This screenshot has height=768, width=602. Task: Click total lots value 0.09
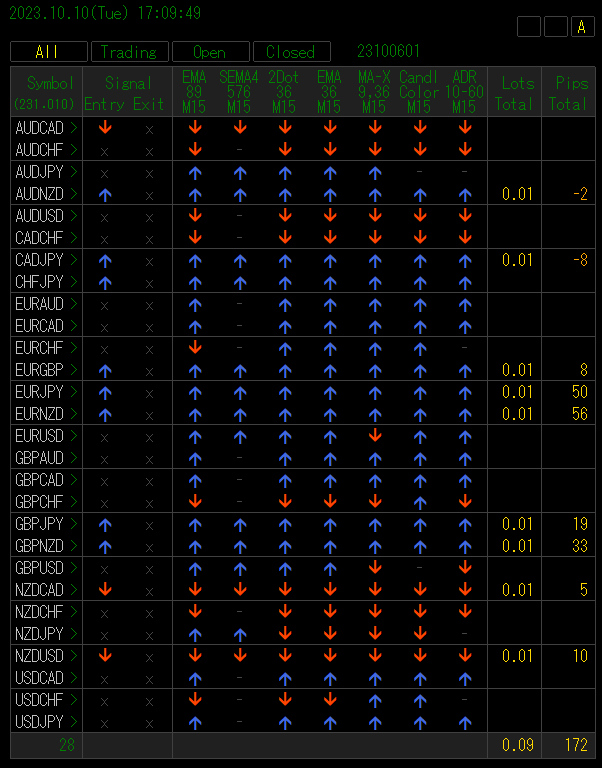point(518,745)
